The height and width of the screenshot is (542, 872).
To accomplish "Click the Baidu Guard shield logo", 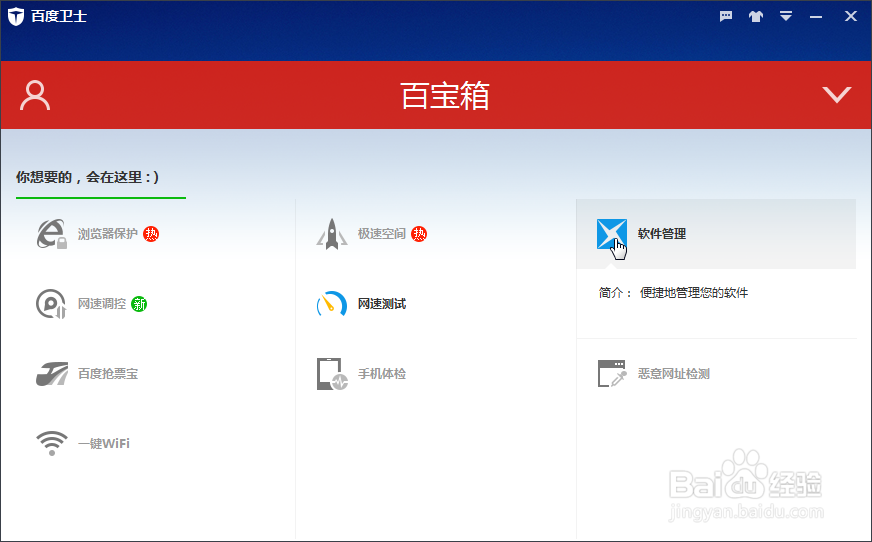I will pos(16,16).
